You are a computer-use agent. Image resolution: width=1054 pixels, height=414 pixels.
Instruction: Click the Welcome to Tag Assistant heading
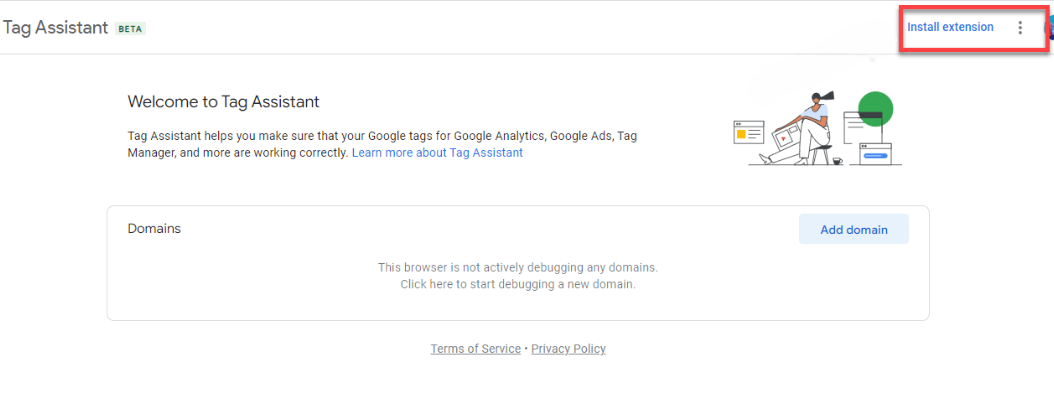[223, 102]
